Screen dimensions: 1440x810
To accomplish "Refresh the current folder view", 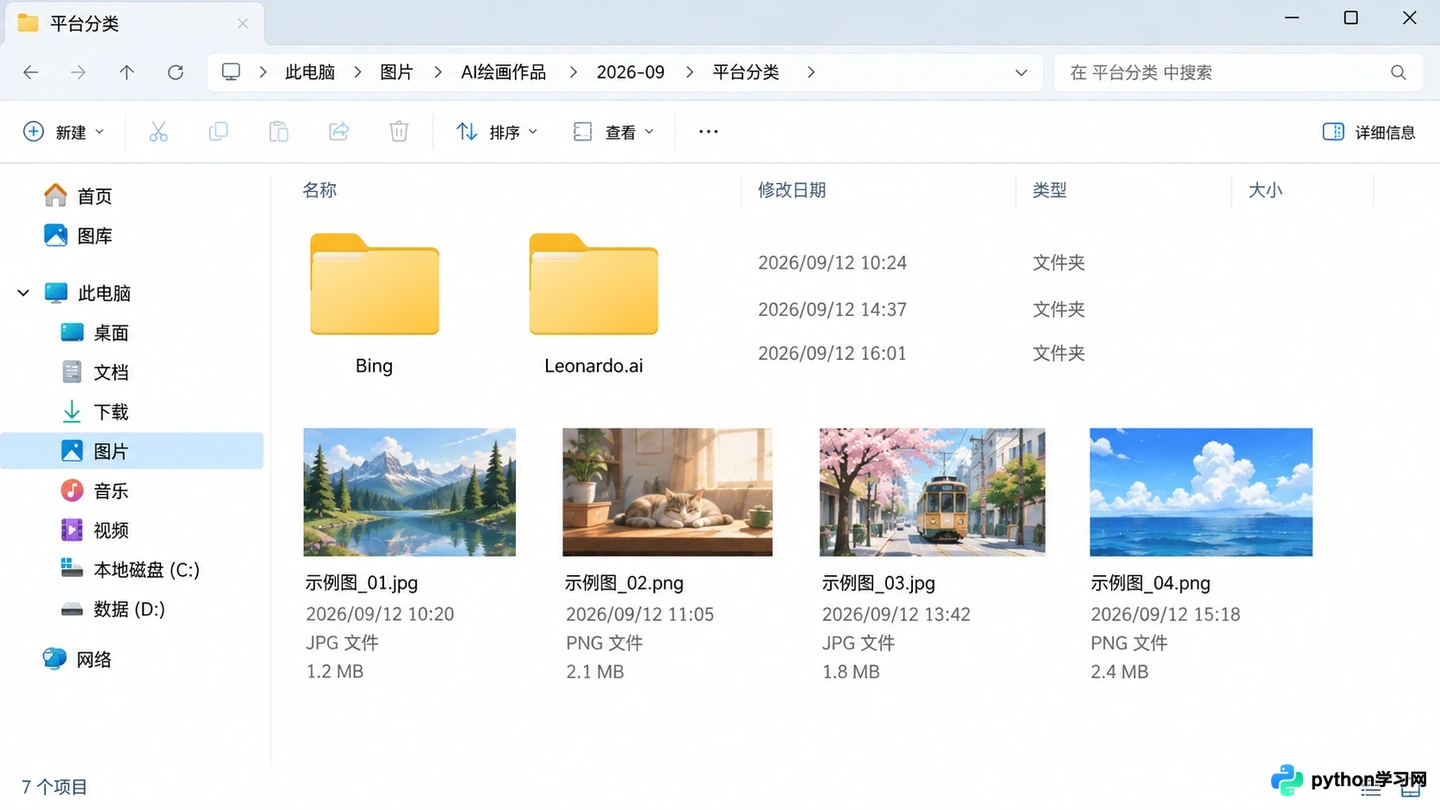I will point(175,72).
